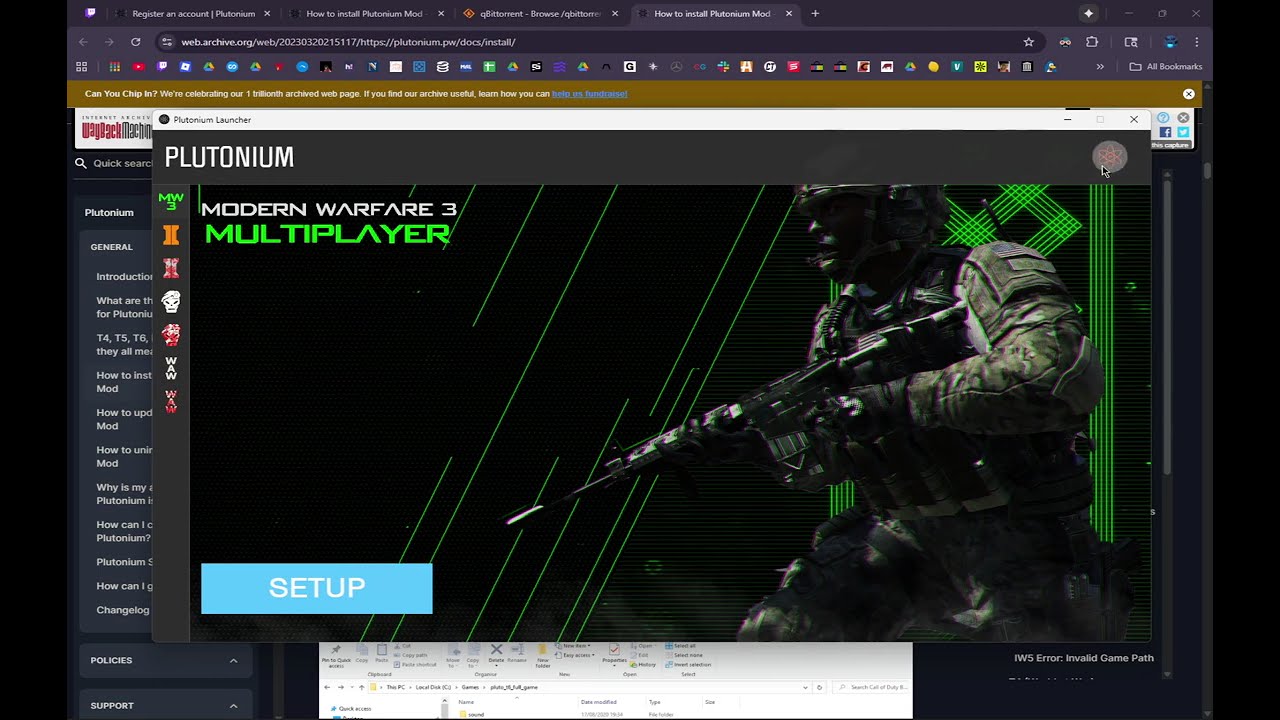Reload the current page
The image size is (1280, 720).
[136, 42]
